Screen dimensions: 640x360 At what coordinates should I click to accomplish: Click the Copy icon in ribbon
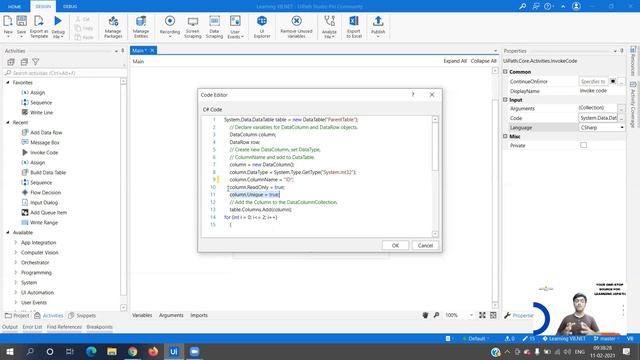click(78, 28)
